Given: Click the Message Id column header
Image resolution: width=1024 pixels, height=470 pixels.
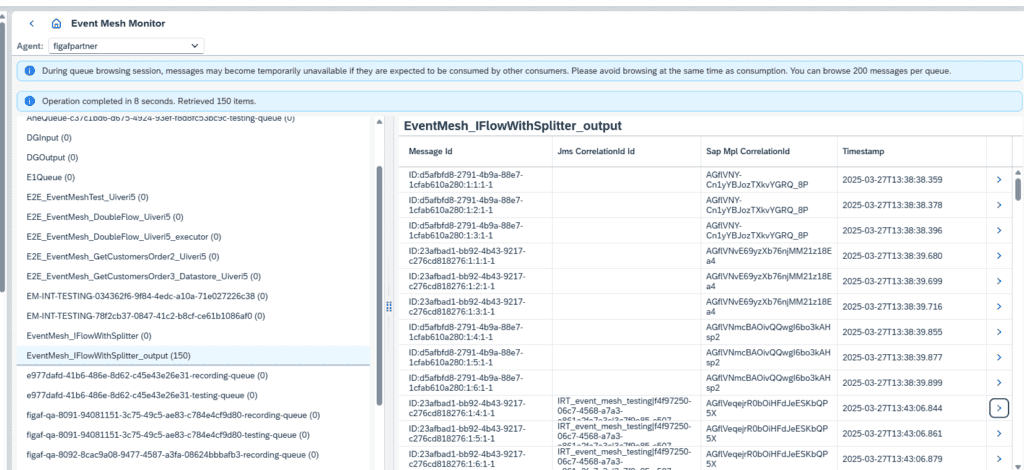Looking at the screenshot, I should click(x=475, y=151).
